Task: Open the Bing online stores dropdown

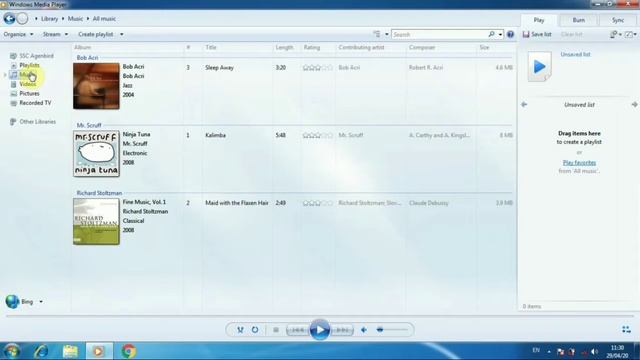Action: 41,302
